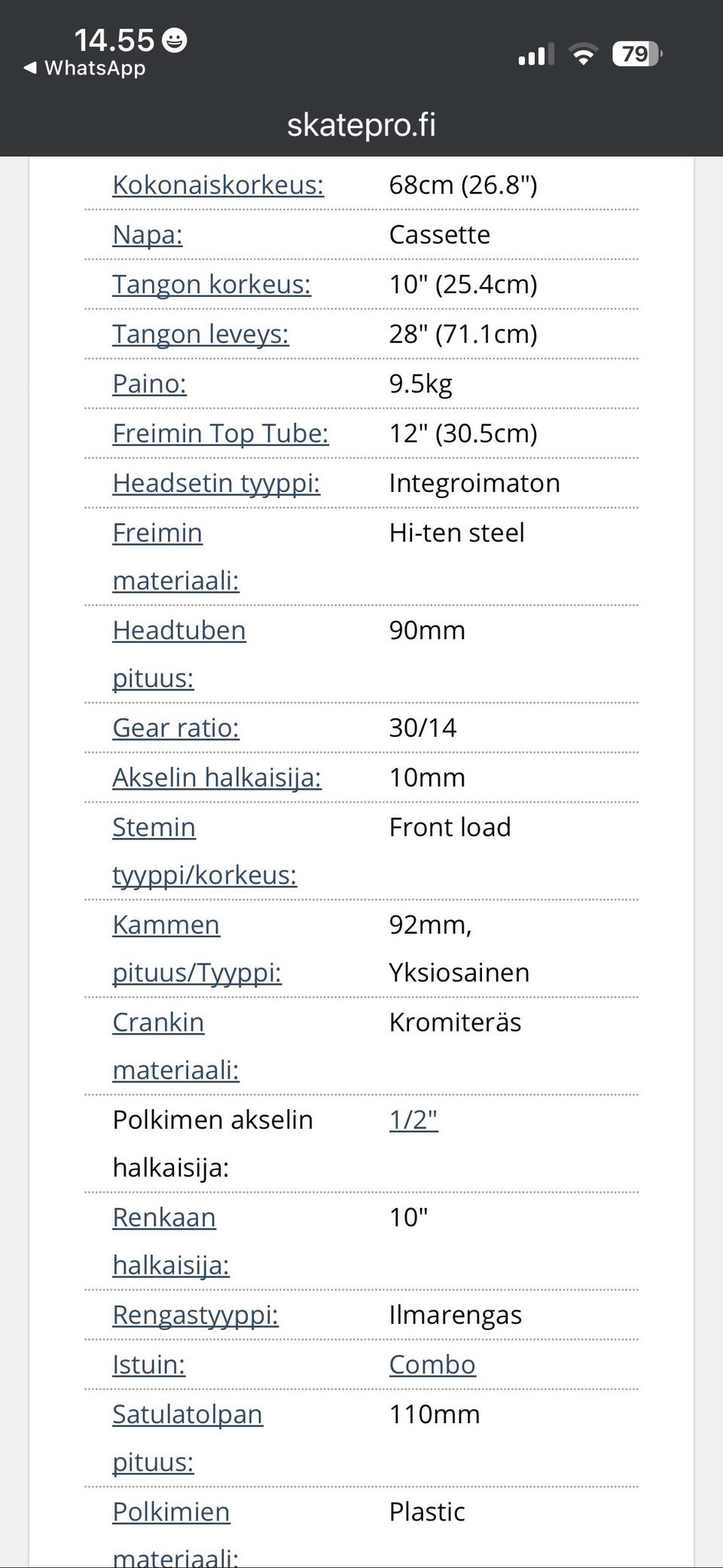
Task: Tap the smiley icon beside the clock
Action: 175,40
